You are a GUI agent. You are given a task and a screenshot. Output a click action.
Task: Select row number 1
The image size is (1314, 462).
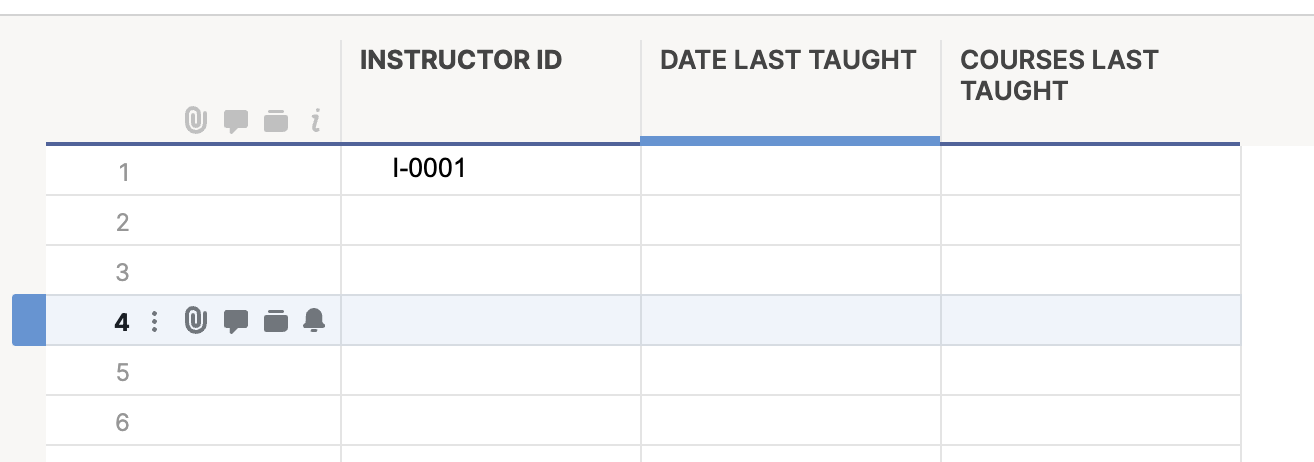point(124,172)
